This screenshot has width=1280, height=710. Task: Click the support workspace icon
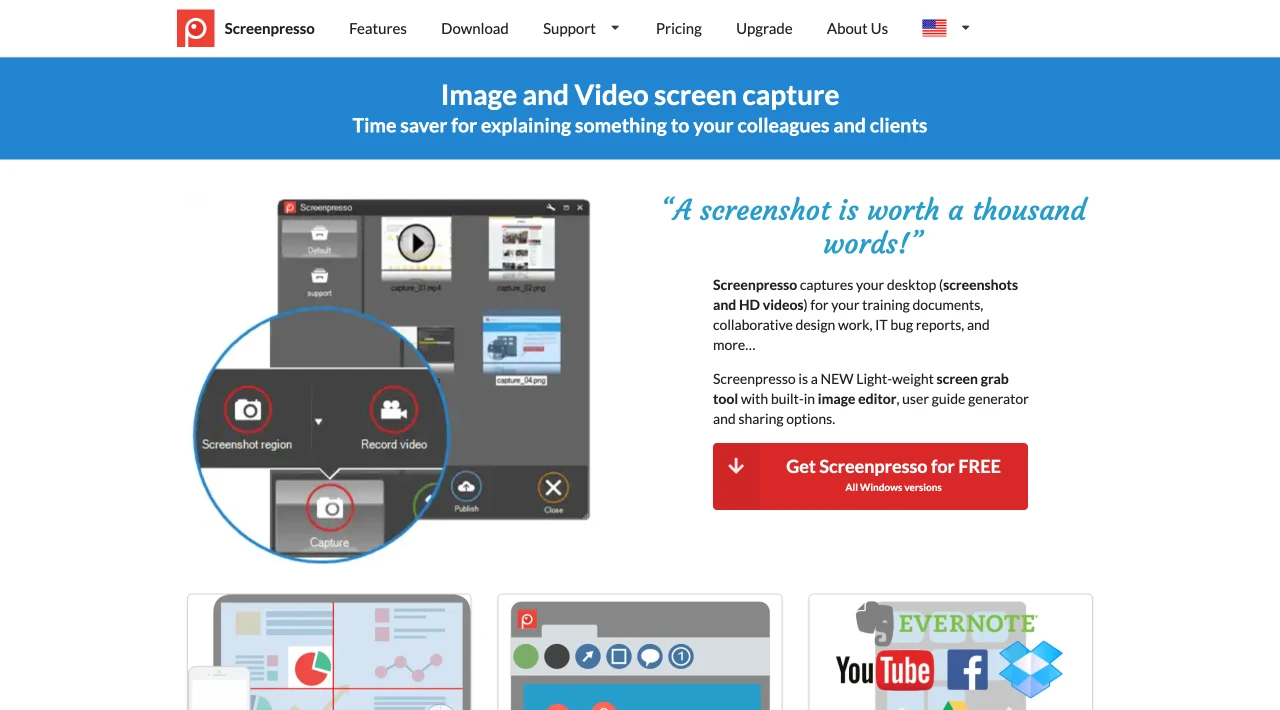[319, 276]
